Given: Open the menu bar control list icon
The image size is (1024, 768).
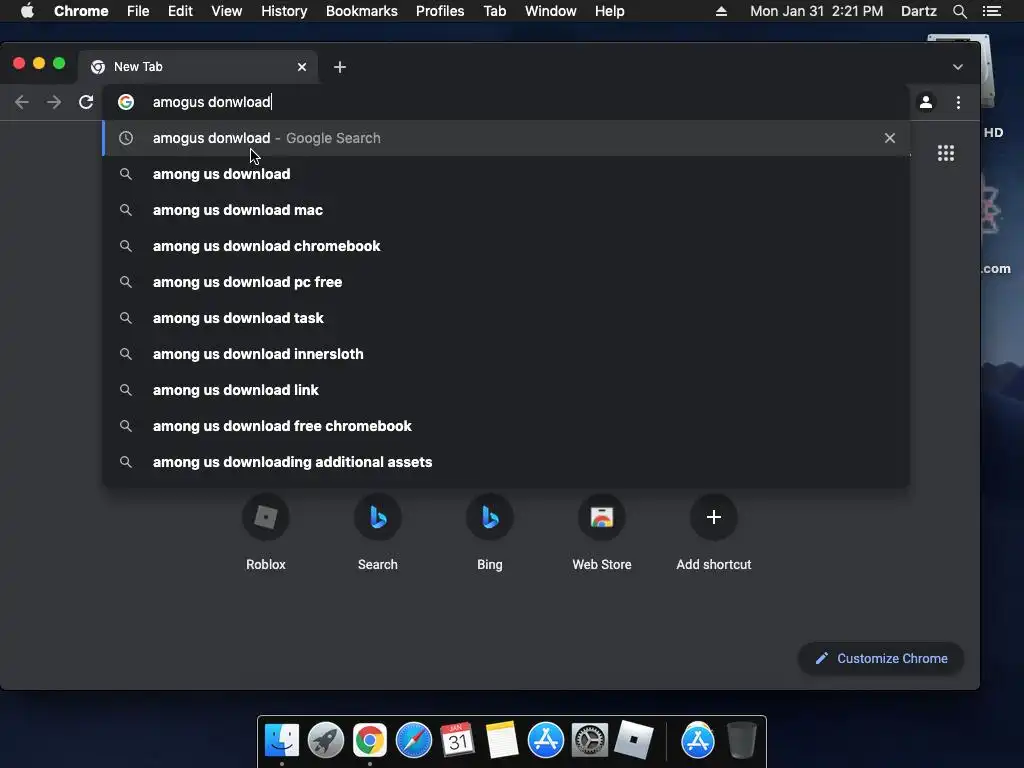Looking at the screenshot, I should coord(991,11).
